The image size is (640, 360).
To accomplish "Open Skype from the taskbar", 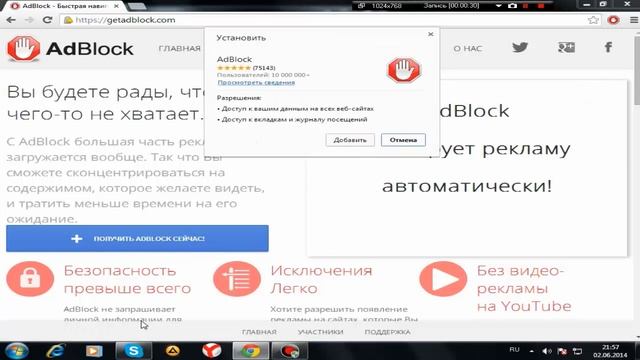I will tap(133, 351).
